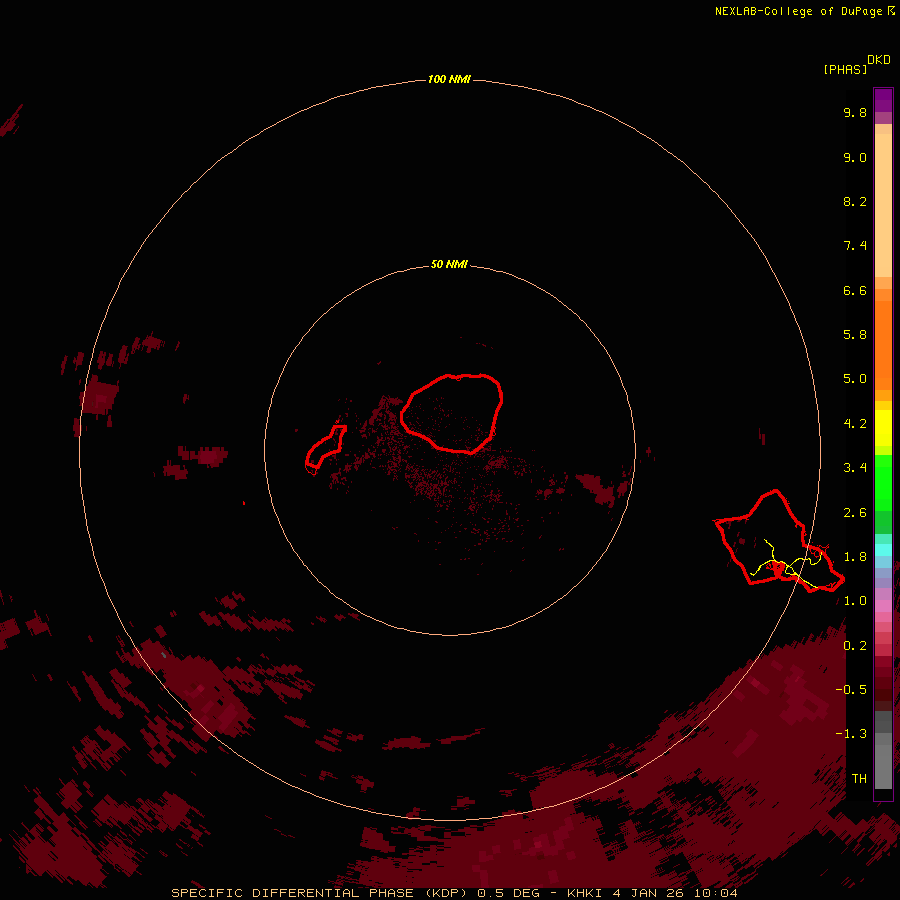Click the KHKI 4 JAN 26 10:04 timestamp
The image size is (900, 900).
point(652,893)
